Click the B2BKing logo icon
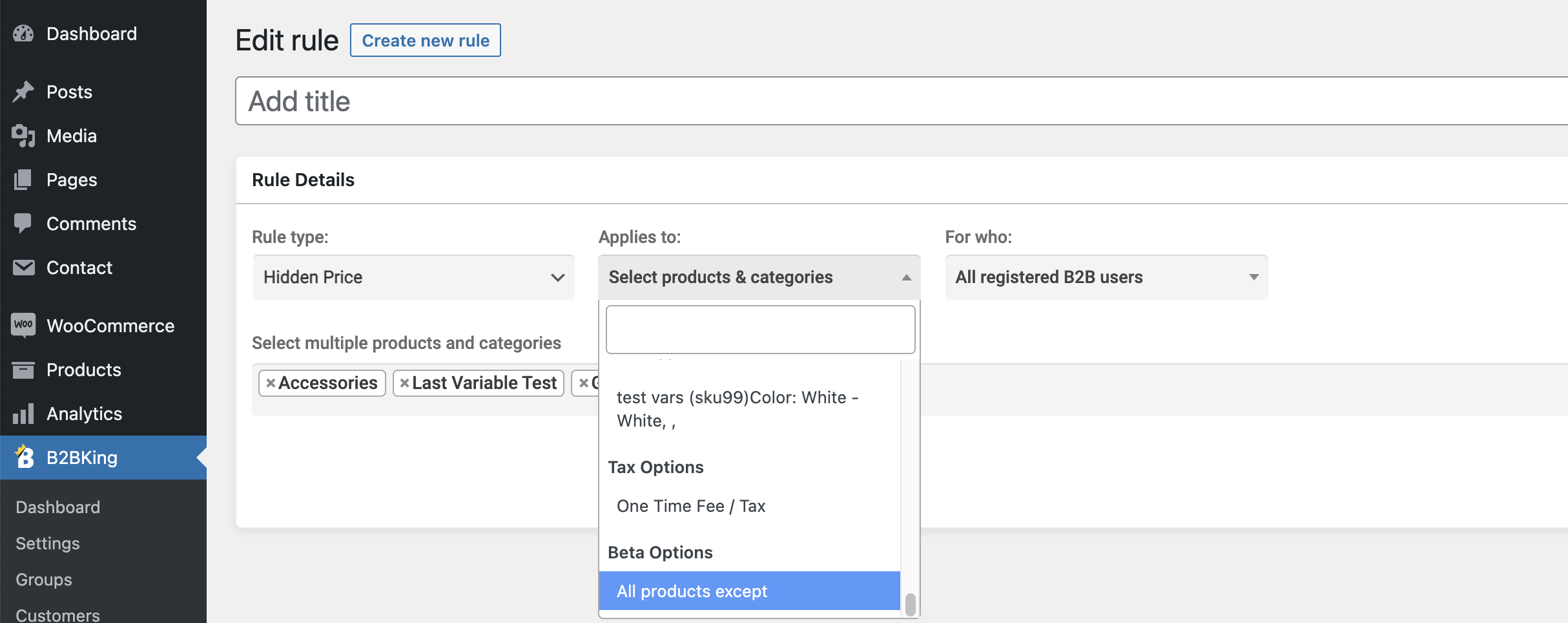The width and height of the screenshot is (1568, 623). [25, 456]
